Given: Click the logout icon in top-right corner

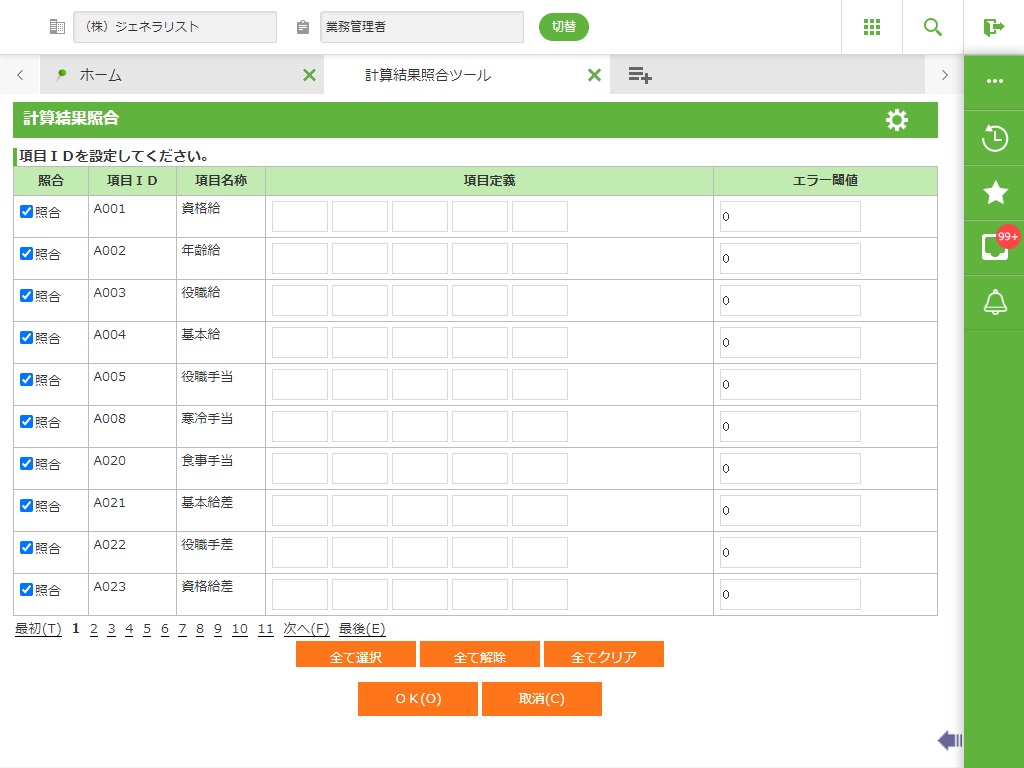Looking at the screenshot, I should point(993,27).
